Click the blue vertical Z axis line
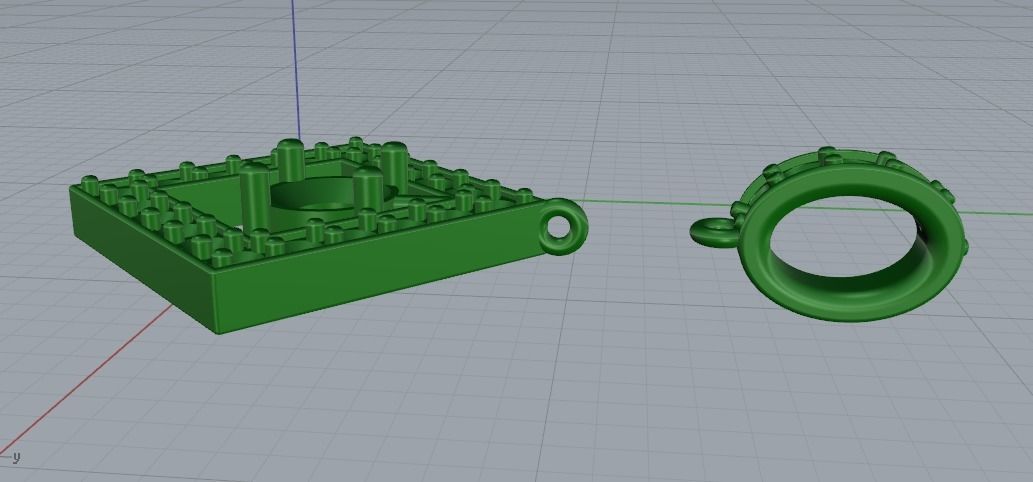 point(295,69)
